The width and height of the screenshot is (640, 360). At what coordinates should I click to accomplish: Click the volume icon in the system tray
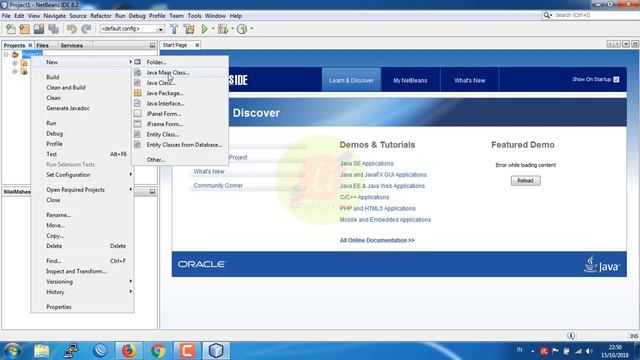point(589,351)
